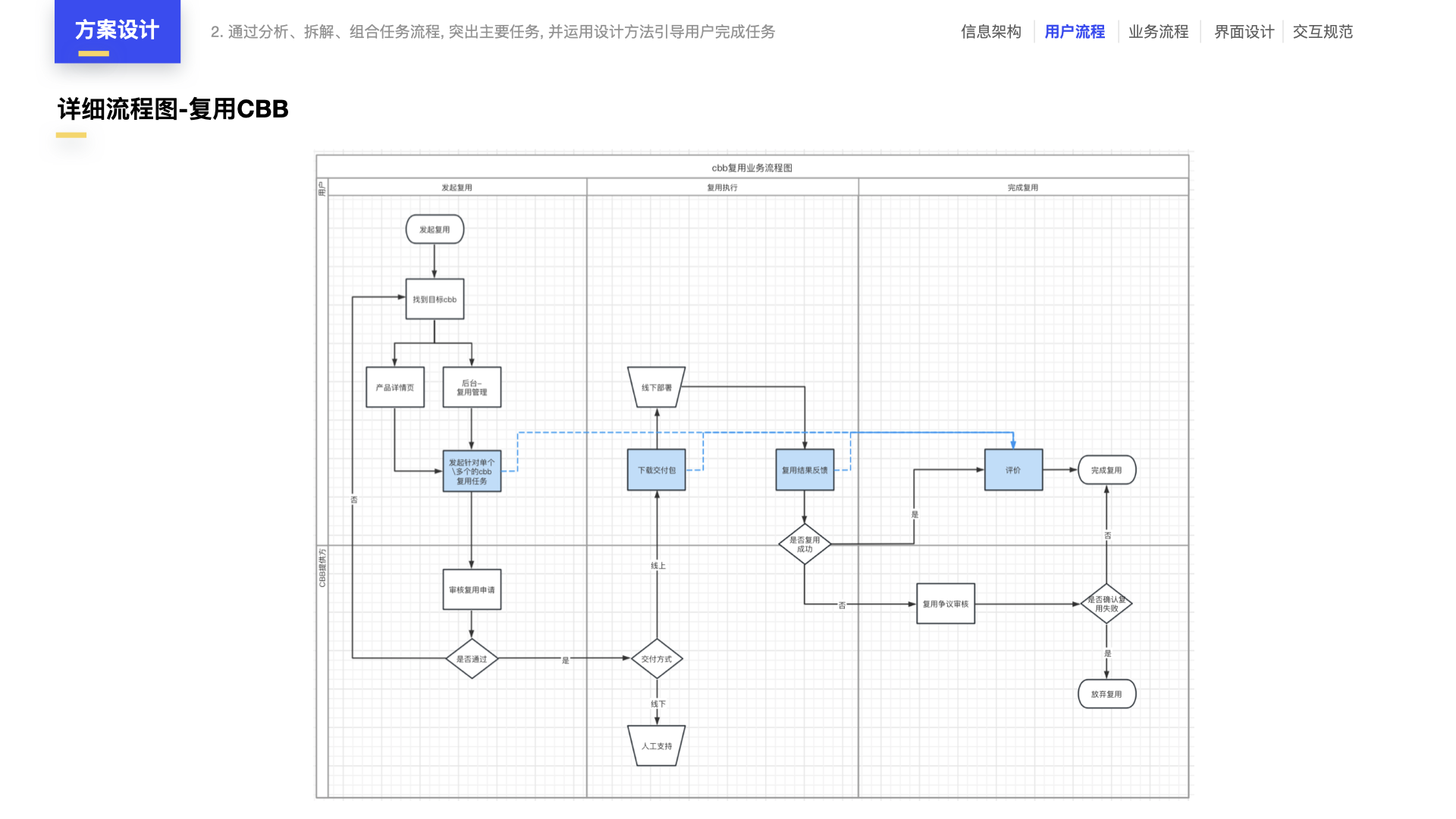Click the cbb复用业务流程图 diagram title

click(x=752, y=168)
